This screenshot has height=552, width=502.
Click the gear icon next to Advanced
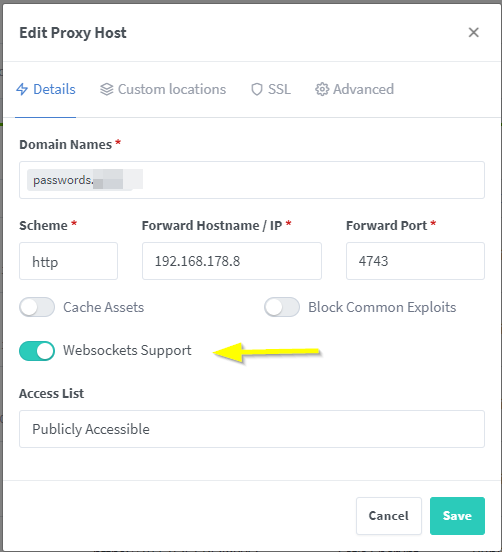(322, 89)
